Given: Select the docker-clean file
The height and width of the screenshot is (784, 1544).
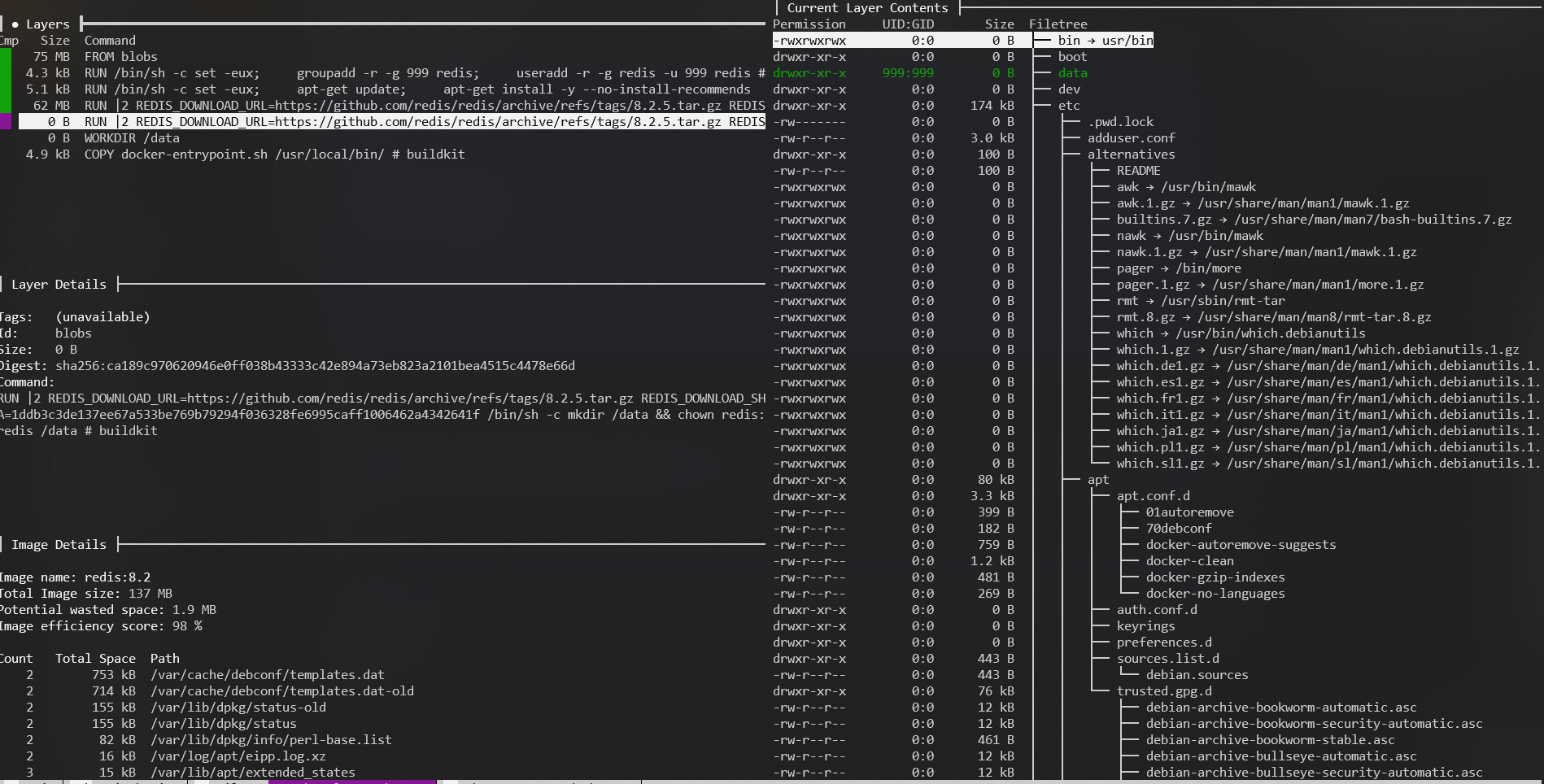Looking at the screenshot, I should (1189, 561).
